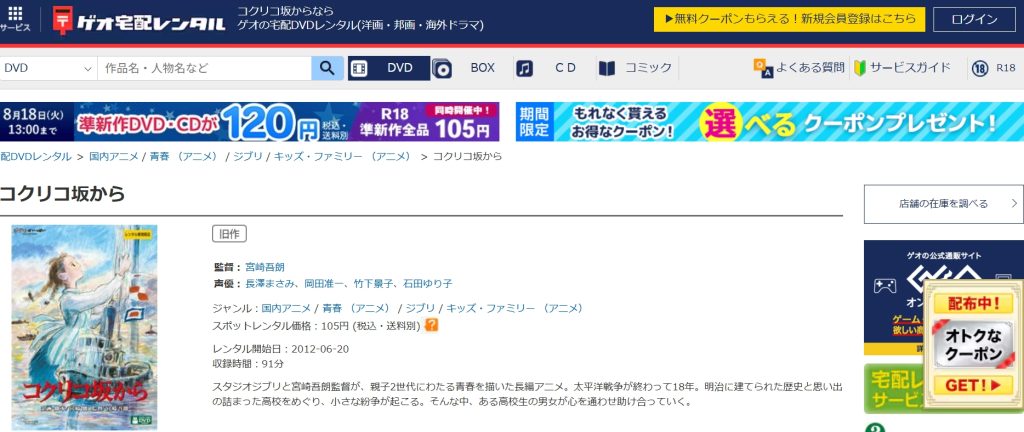
Task: Click the service guide beginner mark icon
Action: [x=860, y=68]
